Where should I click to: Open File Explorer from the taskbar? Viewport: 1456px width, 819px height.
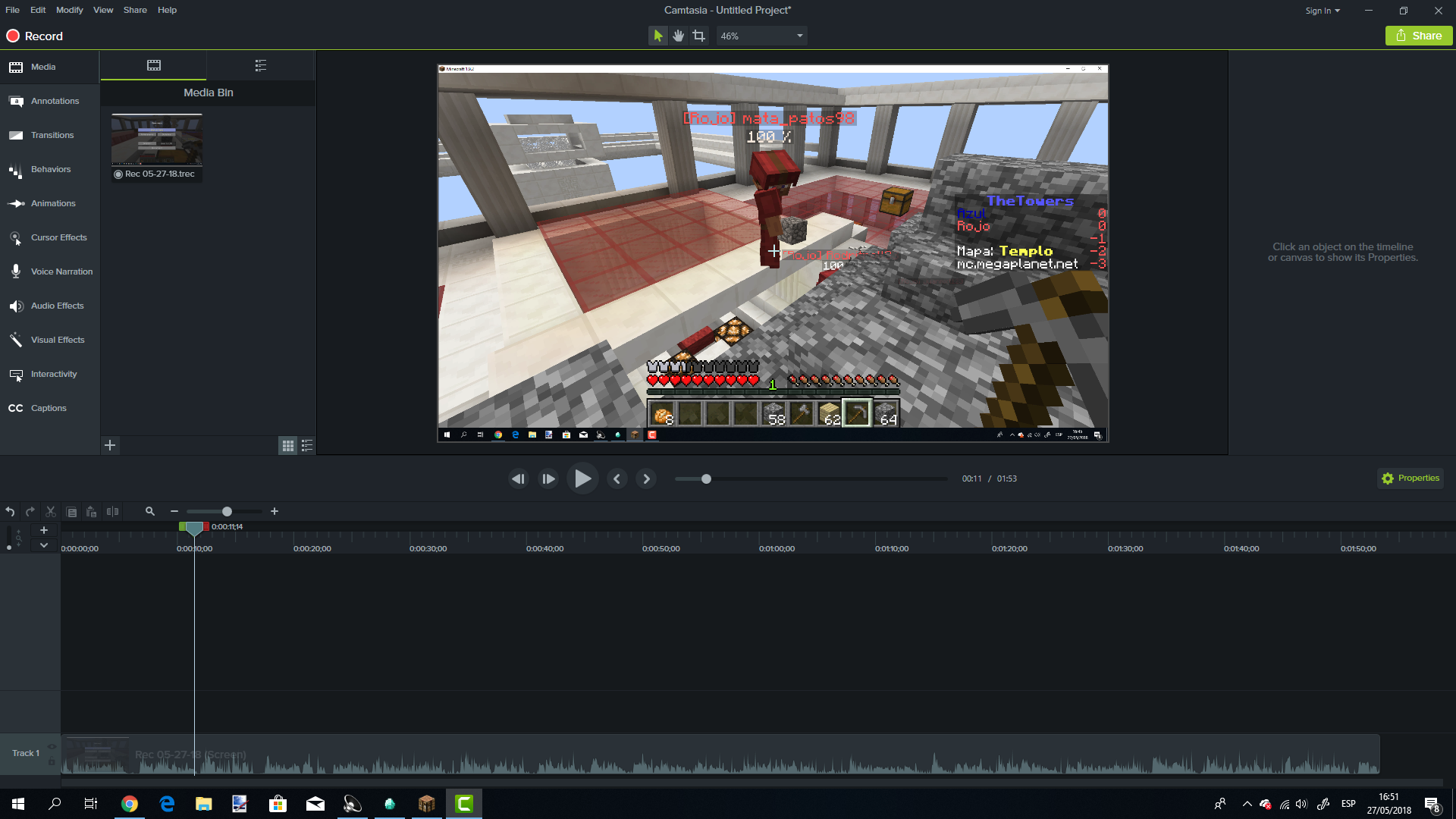[203, 804]
